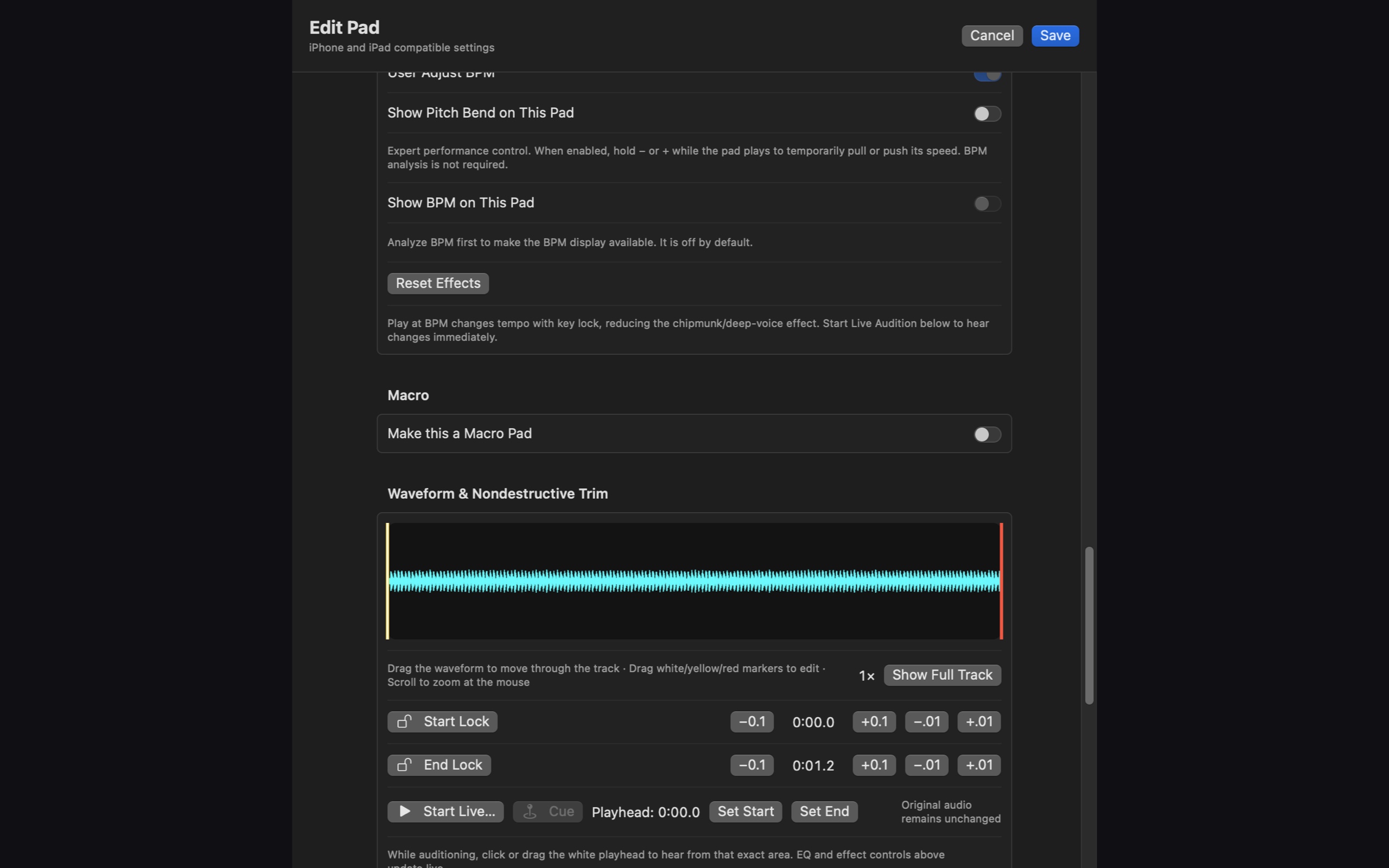The height and width of the screenshot is (868, 1389).
Task: Click the start time value 0:00.0
Action: pyautogui.click(x=813, y=722)
